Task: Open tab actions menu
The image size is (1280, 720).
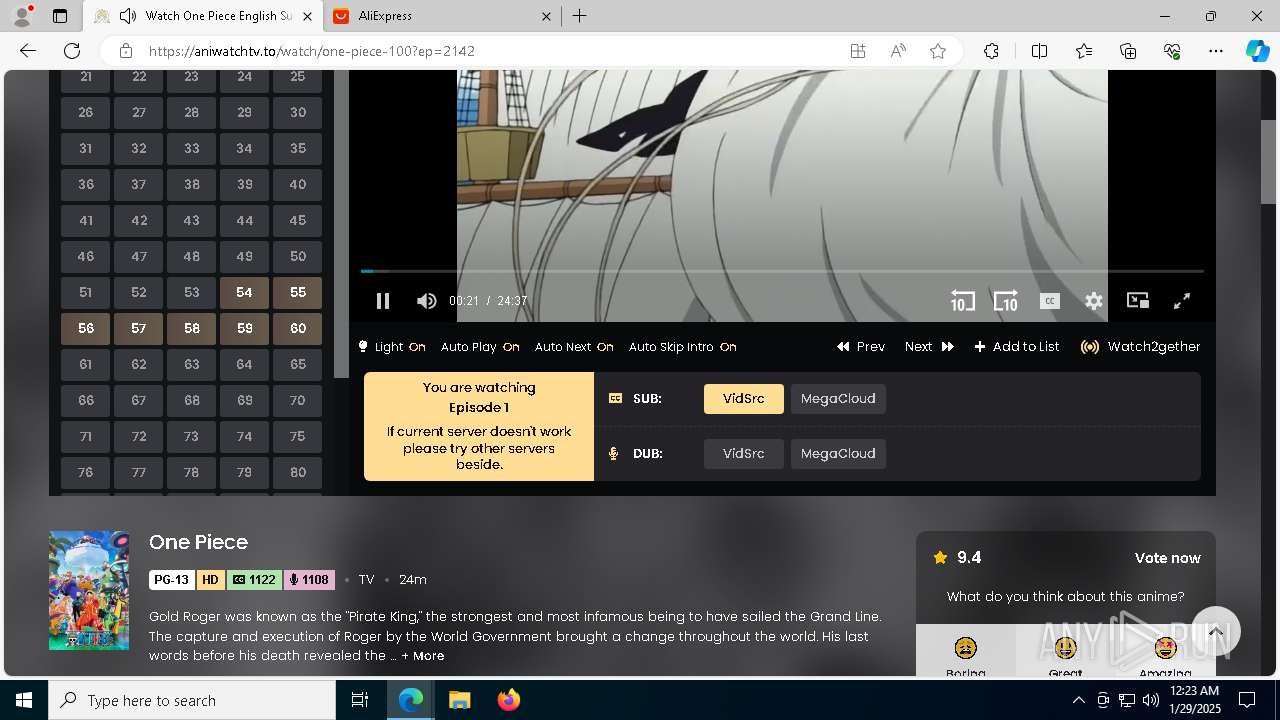Action: point(60,16)
